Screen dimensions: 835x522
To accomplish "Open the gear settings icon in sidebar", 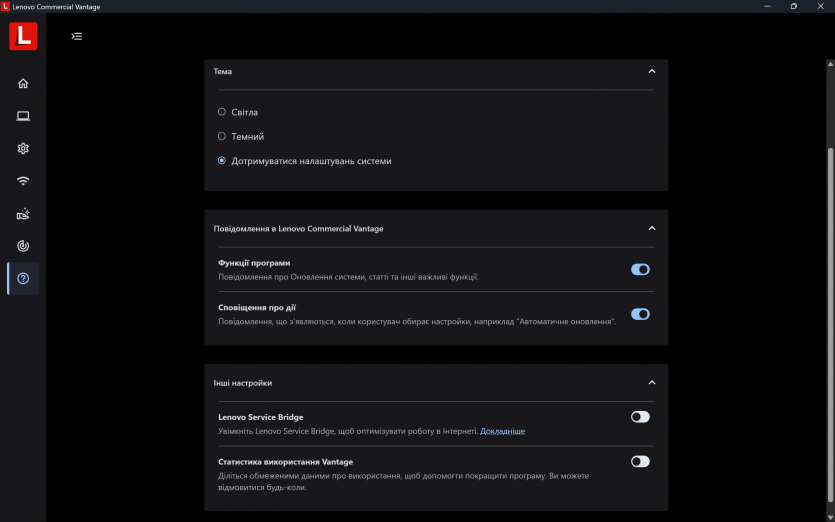I will point(23,148).
